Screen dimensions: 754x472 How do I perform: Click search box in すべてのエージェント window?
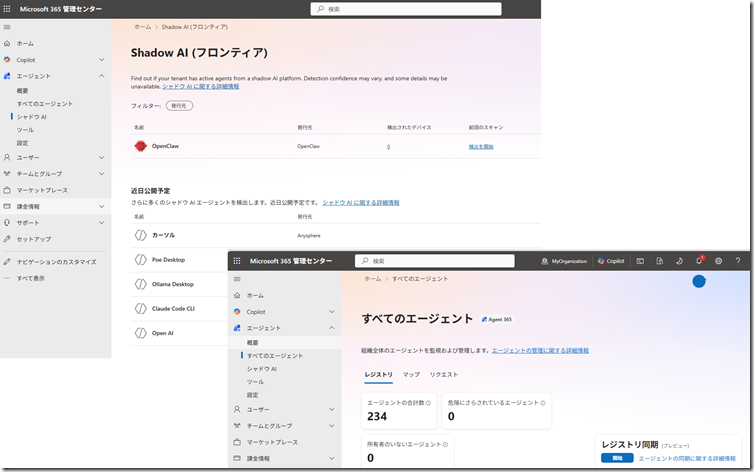[x=435, y=261]
